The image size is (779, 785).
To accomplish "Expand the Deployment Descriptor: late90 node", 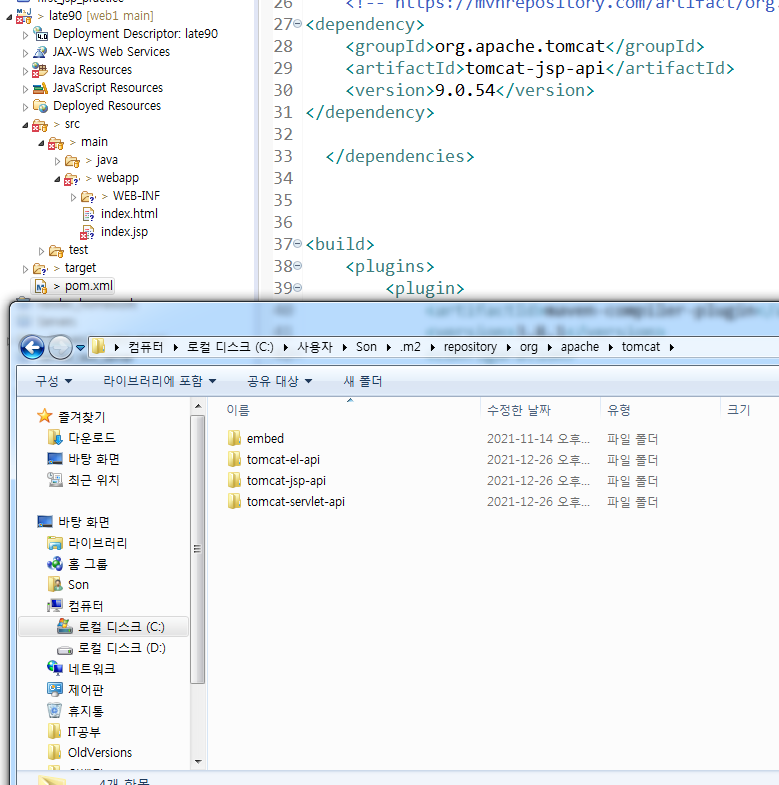I will (26, 35).
